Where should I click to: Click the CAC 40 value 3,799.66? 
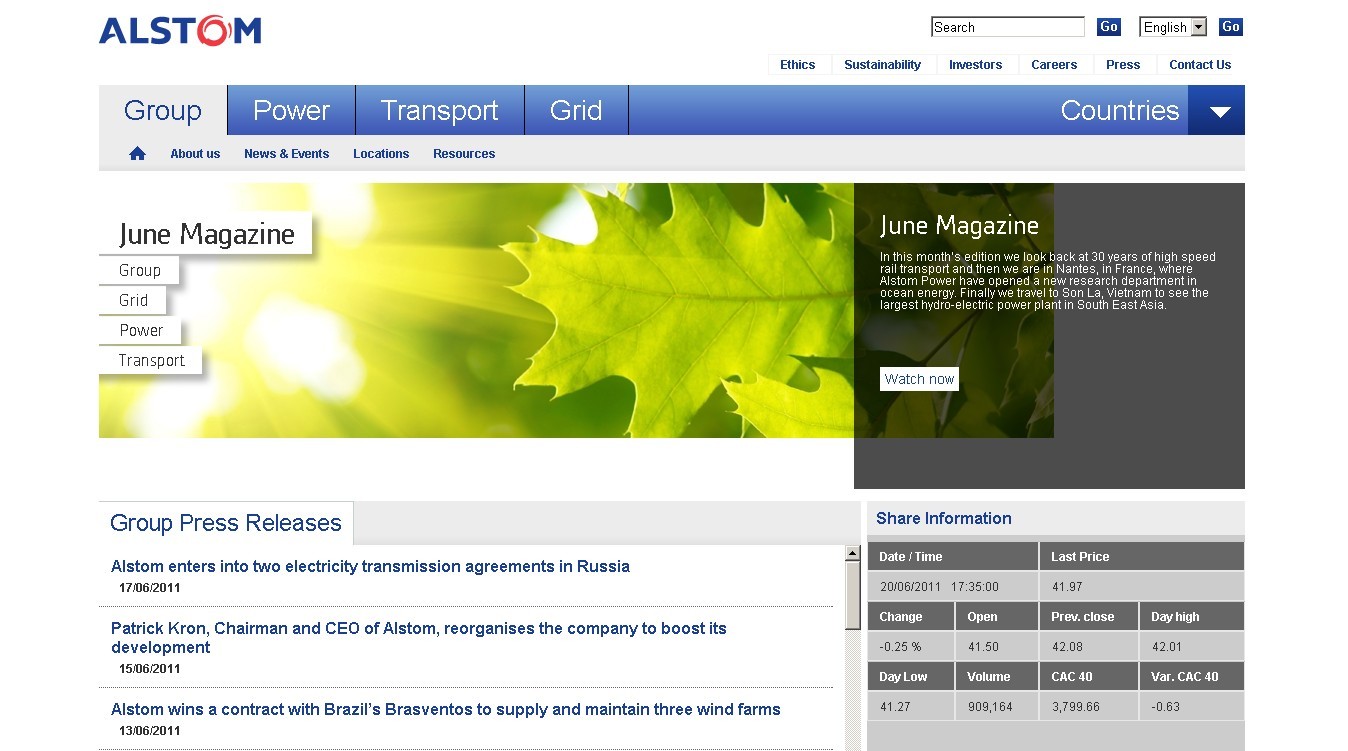coord(1075,707)
